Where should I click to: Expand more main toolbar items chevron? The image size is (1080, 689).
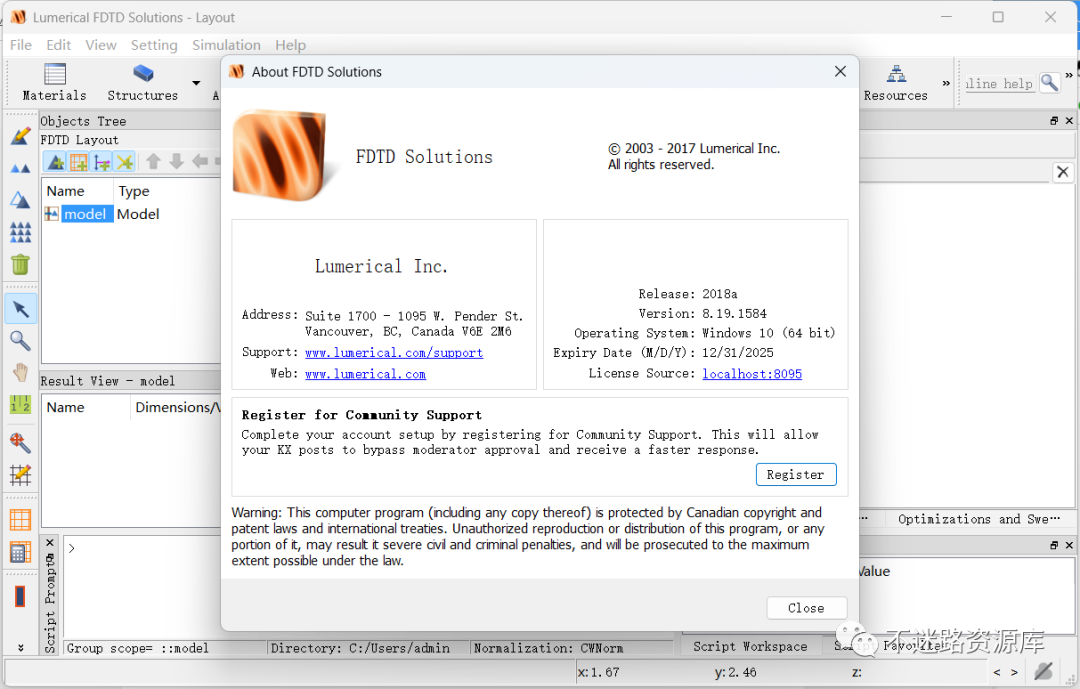click(946, 83)
